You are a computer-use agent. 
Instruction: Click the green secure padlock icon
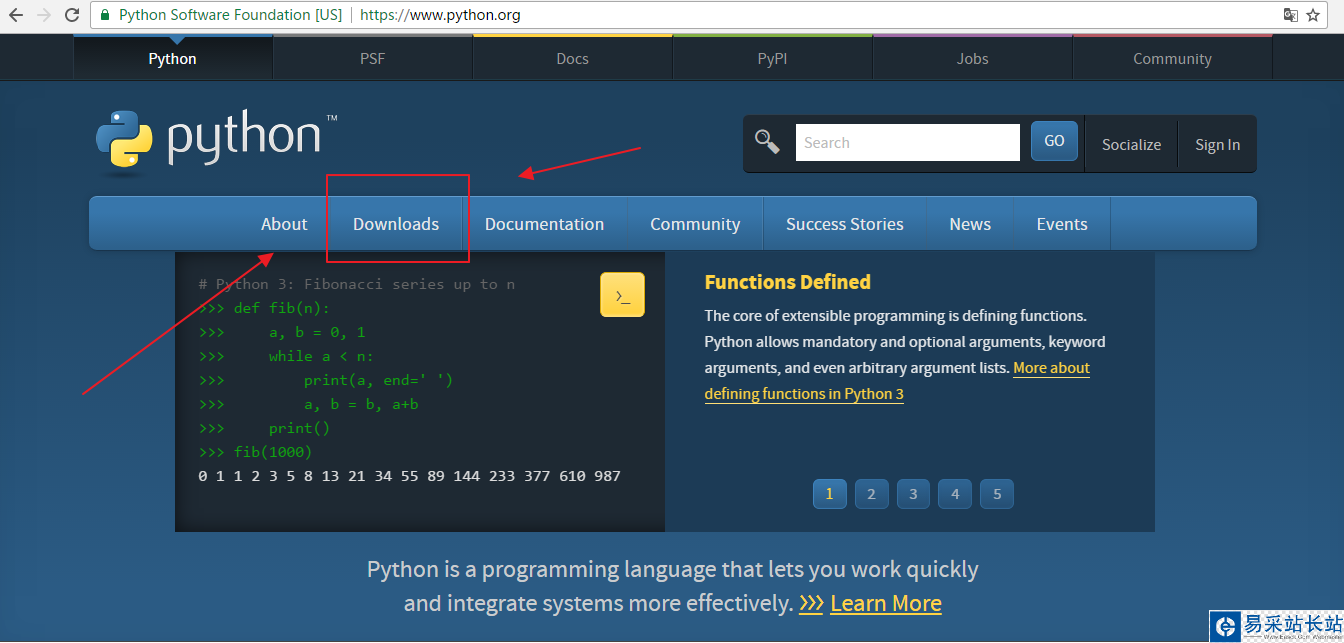click(105, 15)
